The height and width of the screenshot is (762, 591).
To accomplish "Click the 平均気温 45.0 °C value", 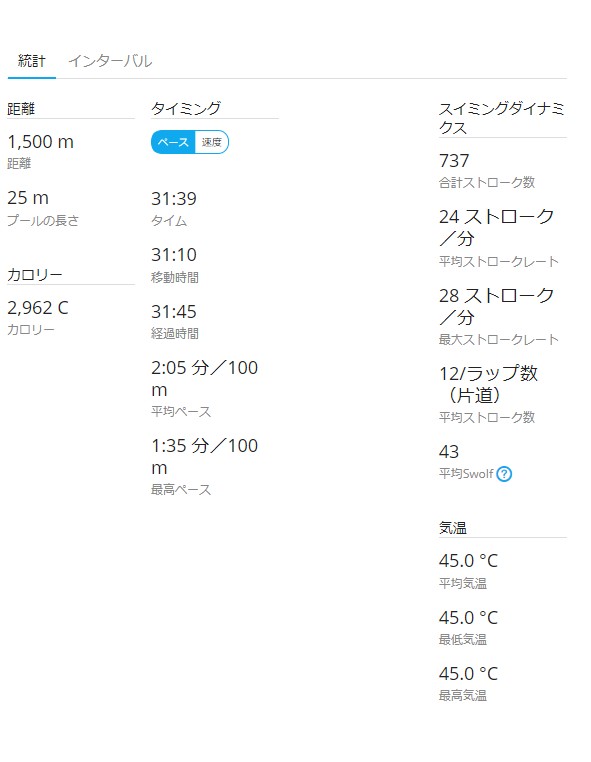I will [468, 561].
